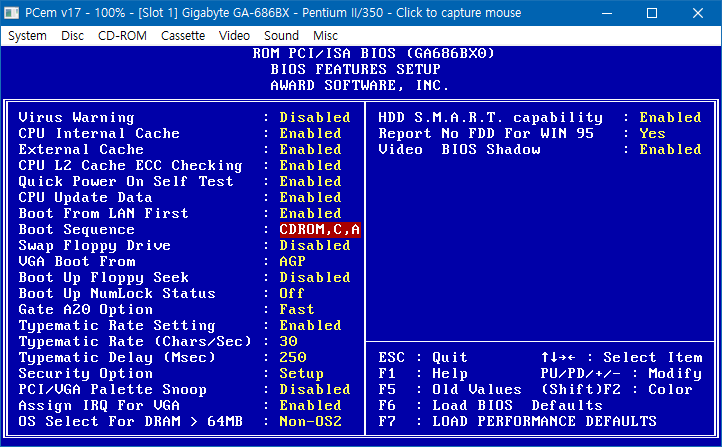Click the Fast value of Gate A20
The width and height of the screenshot is (722, 447).
(x=297, y=309)
